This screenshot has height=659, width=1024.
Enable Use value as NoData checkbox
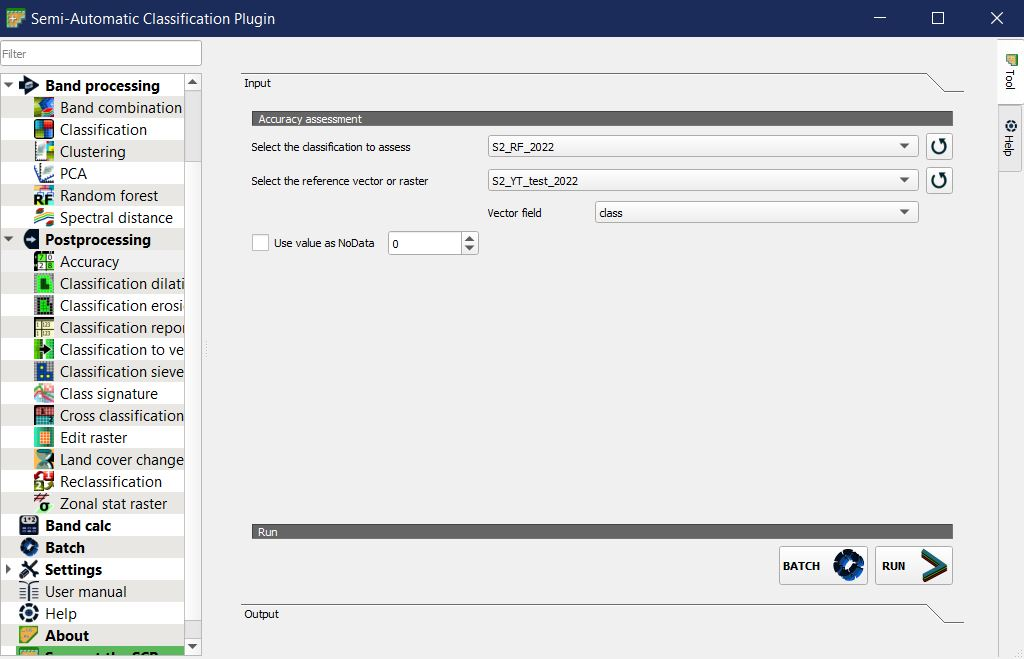[261, 243]
